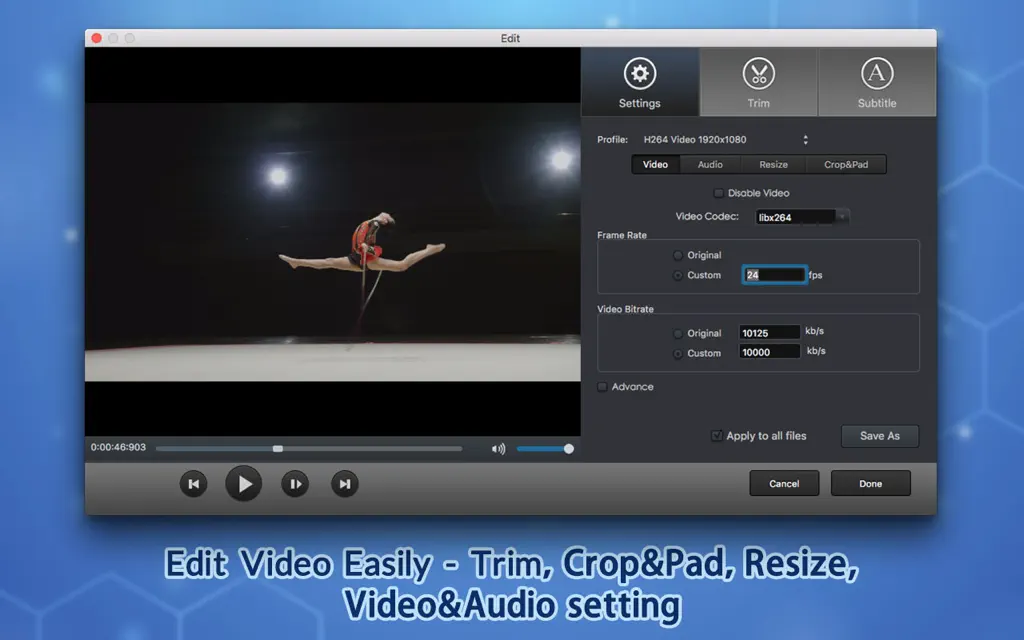Check Apply to all files

717,436
